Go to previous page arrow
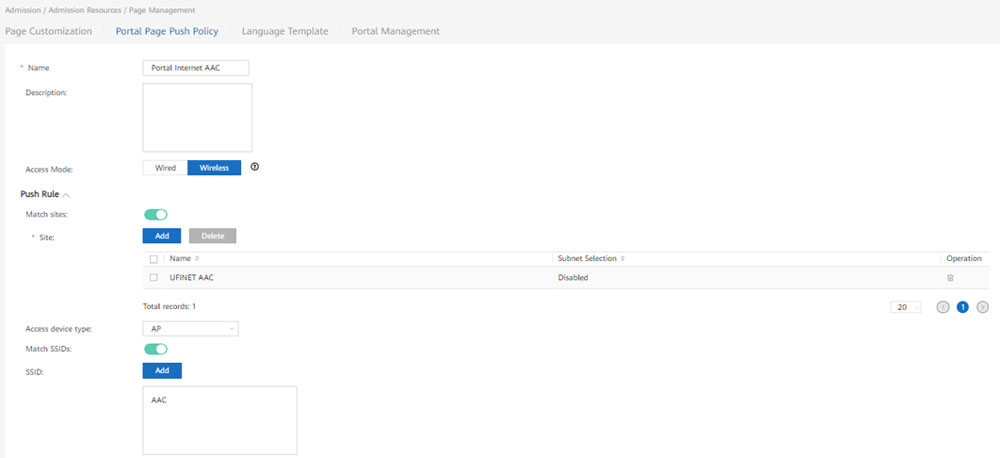Image resolution: width=1000 pixels, height=458 pixels. [943, 307]
